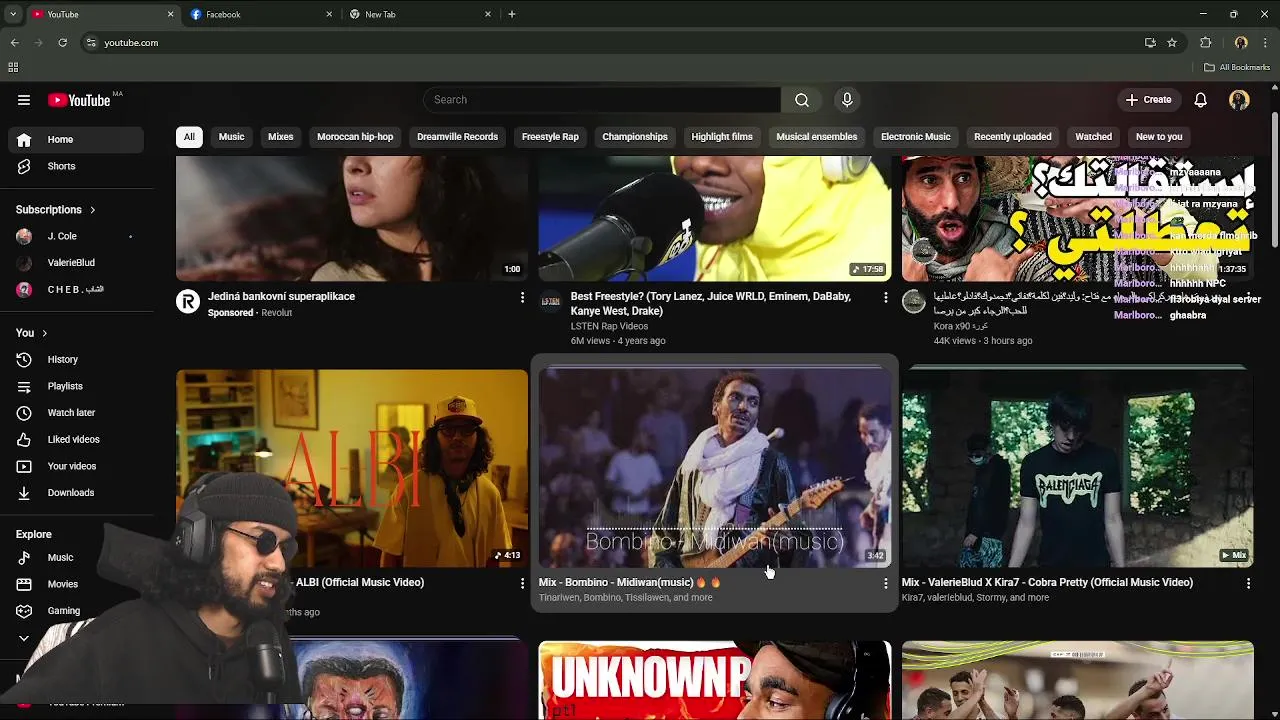Viewport: 1280px width, 720px height.
Task: Open options for ALBI music video
Action: (x=522, y=583)
